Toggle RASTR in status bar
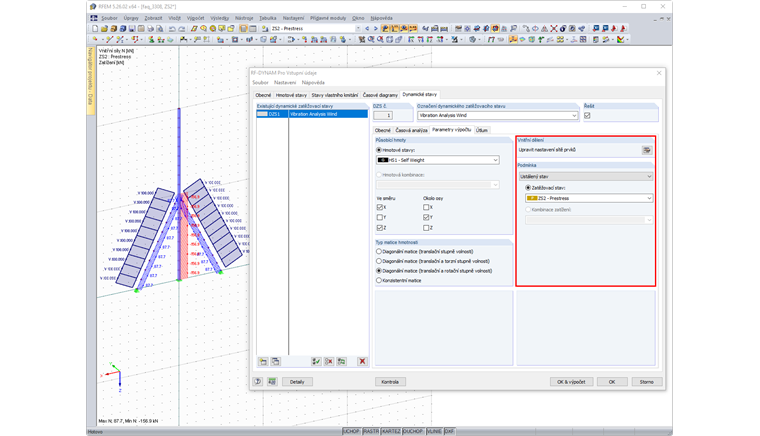Viewport: 760px width, 436px height. point(371,431)
